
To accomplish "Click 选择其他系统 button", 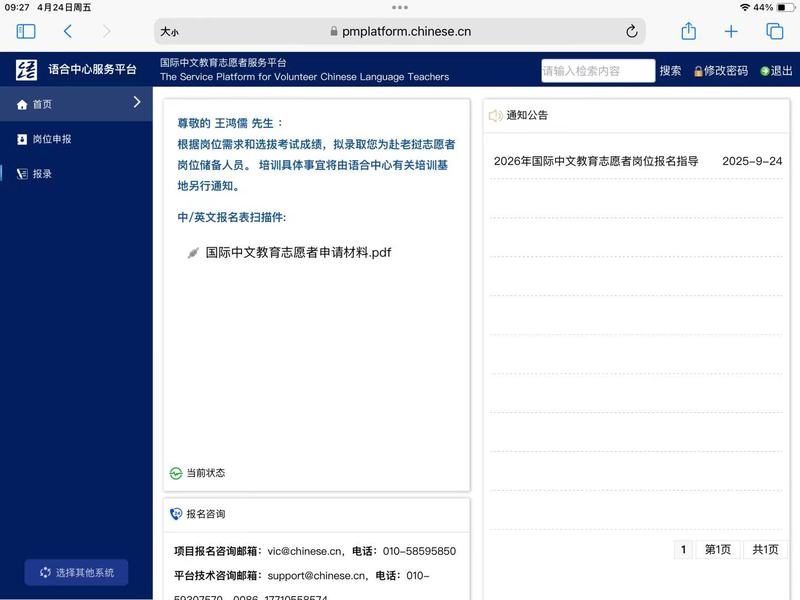I will pyautogui.click(x=77, y=572).
